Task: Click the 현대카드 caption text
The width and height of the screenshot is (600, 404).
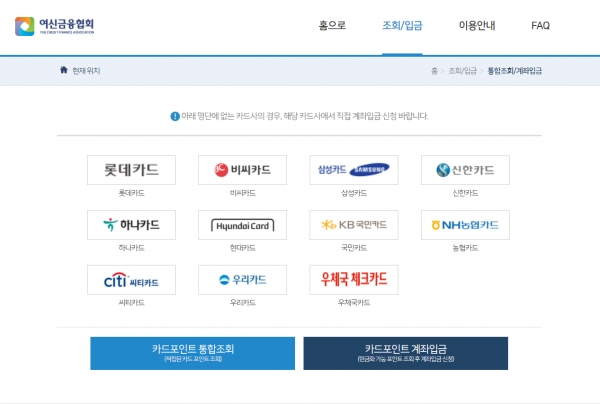Action: [242, 248]
